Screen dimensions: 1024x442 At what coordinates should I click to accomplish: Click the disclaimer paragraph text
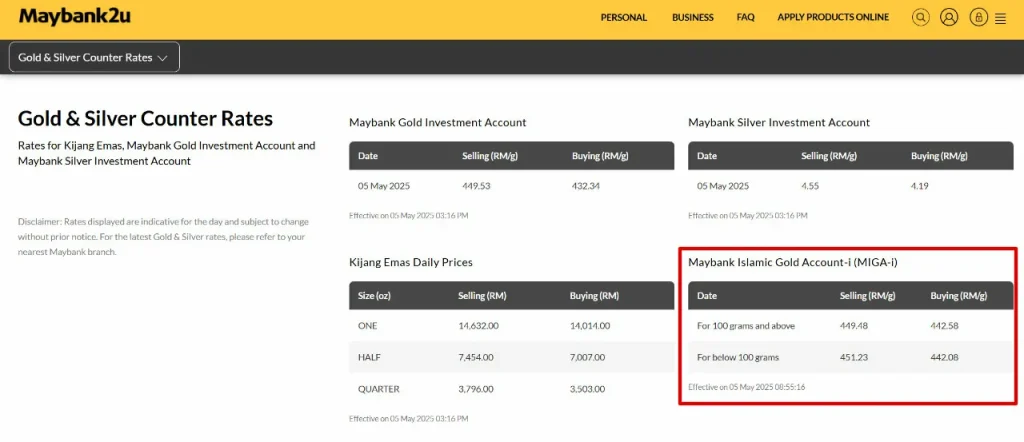click(163, 236)
